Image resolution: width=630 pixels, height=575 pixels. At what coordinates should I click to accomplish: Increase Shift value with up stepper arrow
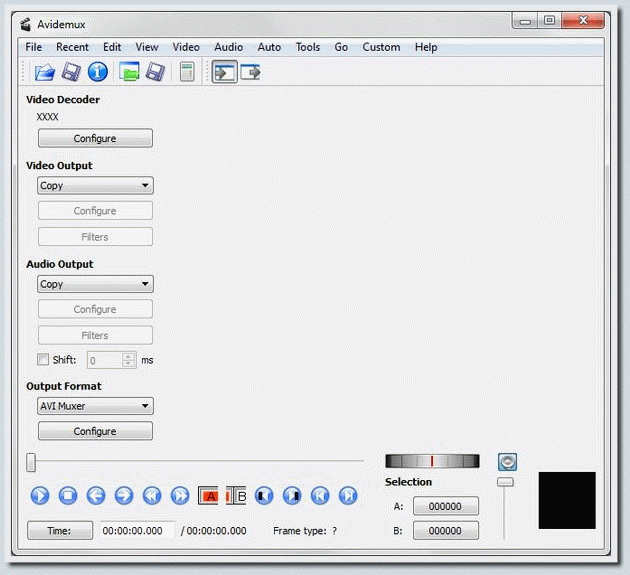click(x=129, y=356)
